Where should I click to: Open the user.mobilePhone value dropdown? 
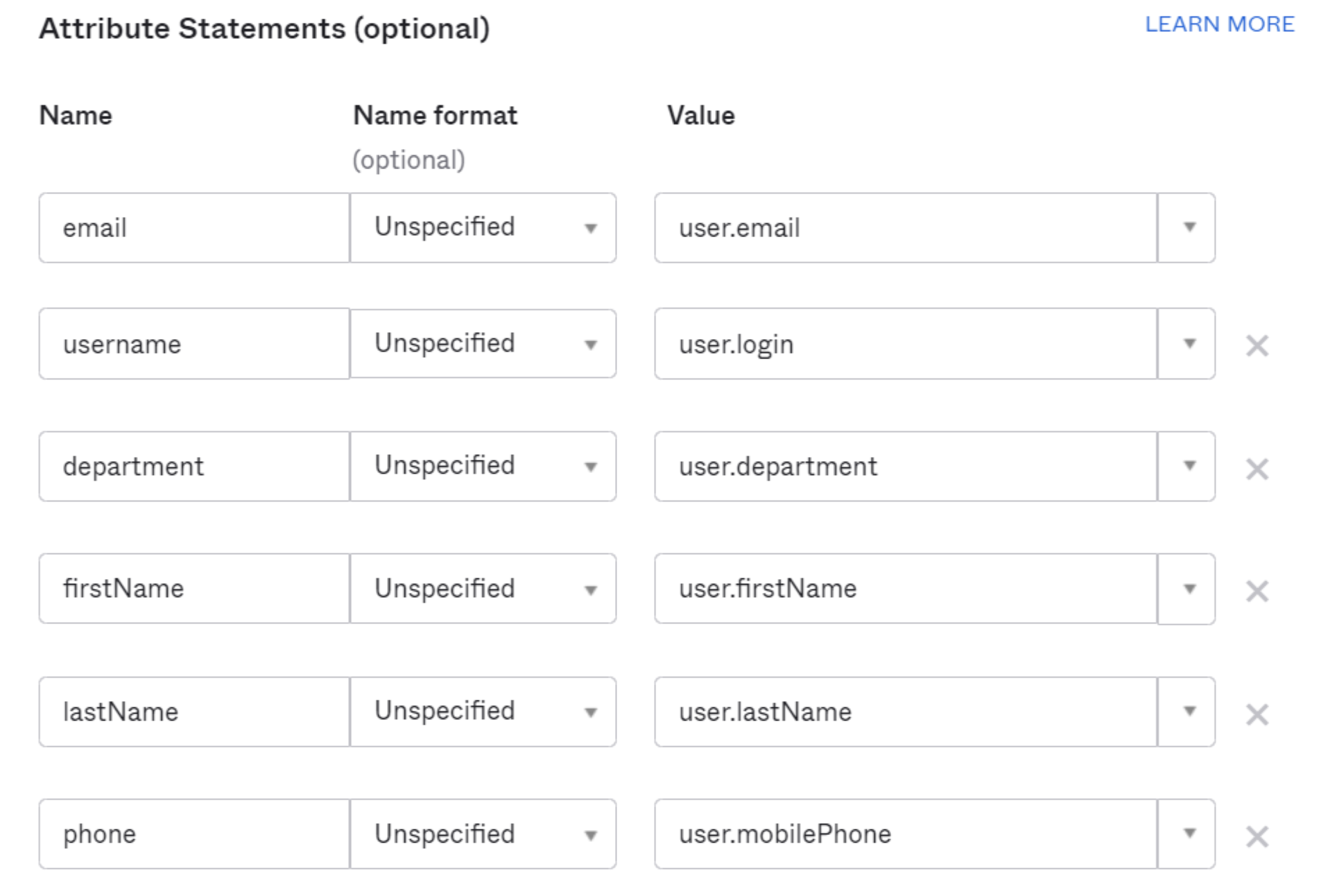coord(1188,834)
